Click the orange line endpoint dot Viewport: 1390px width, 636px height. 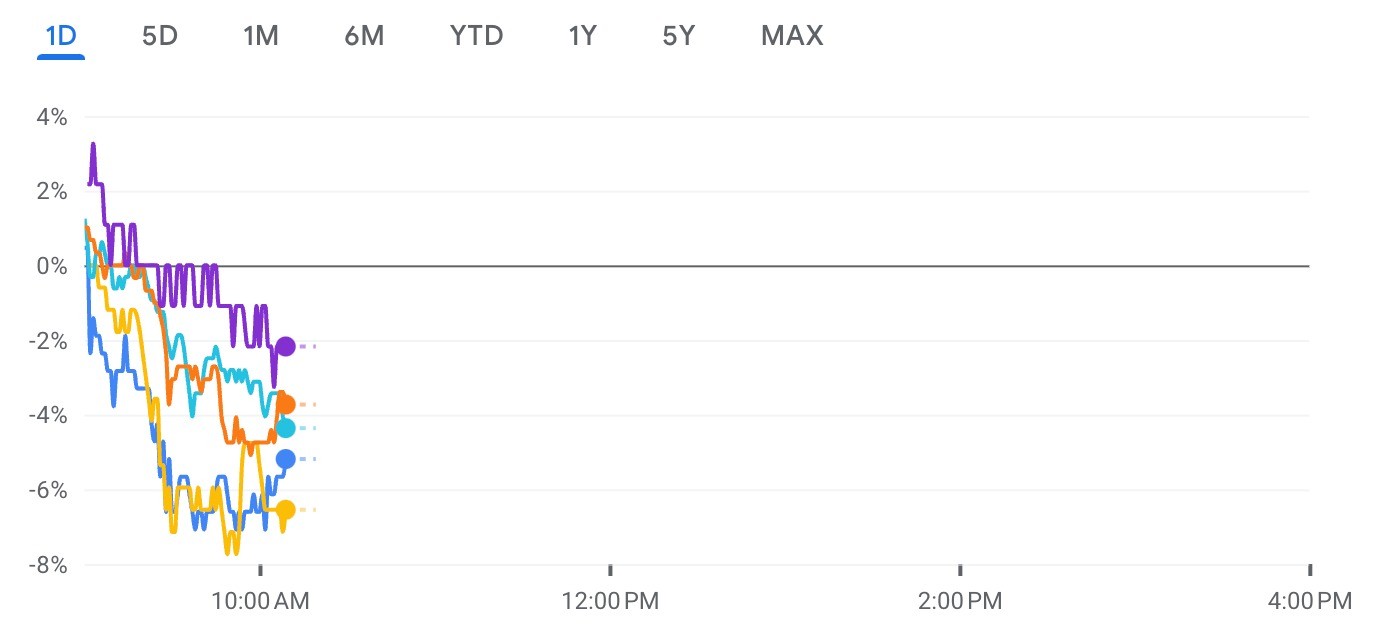[x=285, y=404]
